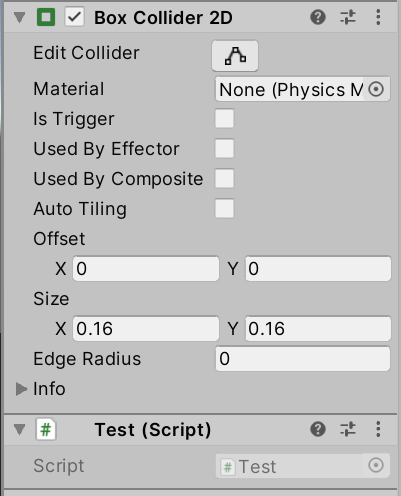This screenshot has width=401, height=496.
Task: Collapse the Box Collider 2D component foldout
Action: click(x=20, y=18)
